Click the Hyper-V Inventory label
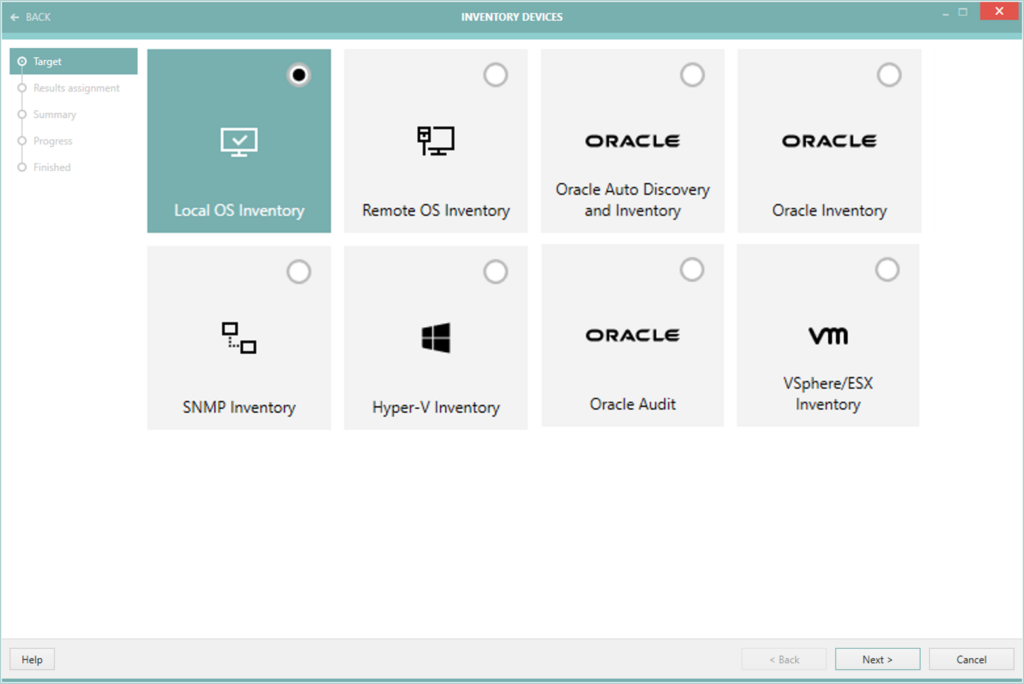1024x684 pixels. click(436, 407)
